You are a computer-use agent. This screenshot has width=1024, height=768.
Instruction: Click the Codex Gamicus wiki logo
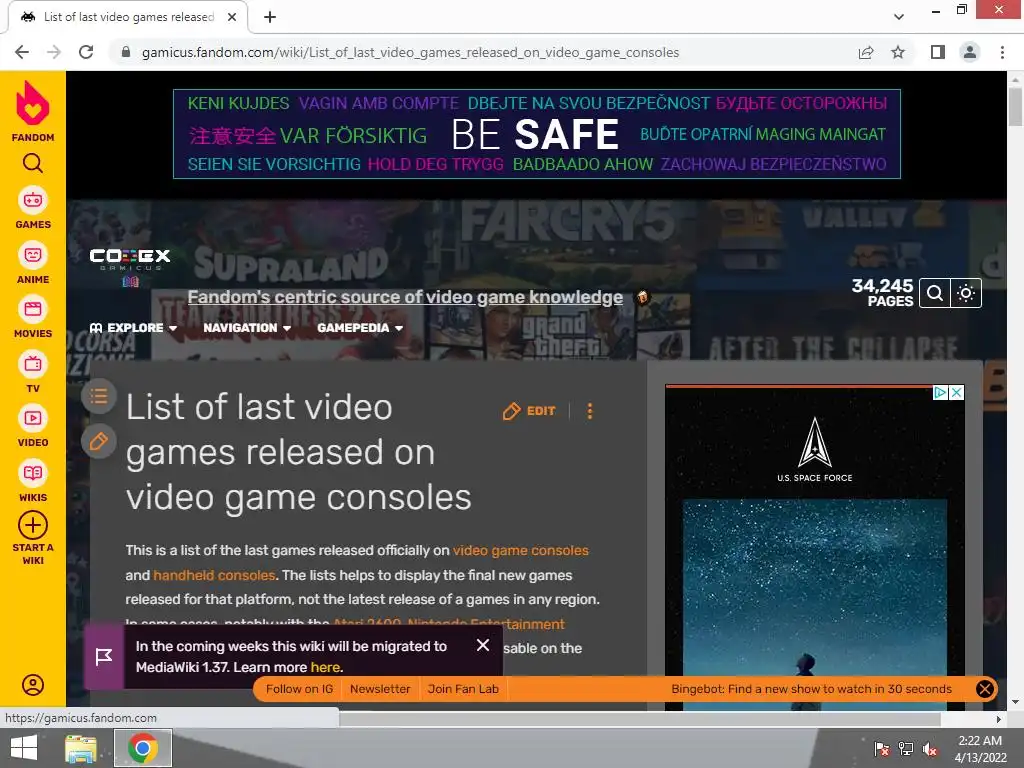click(130, 267)
